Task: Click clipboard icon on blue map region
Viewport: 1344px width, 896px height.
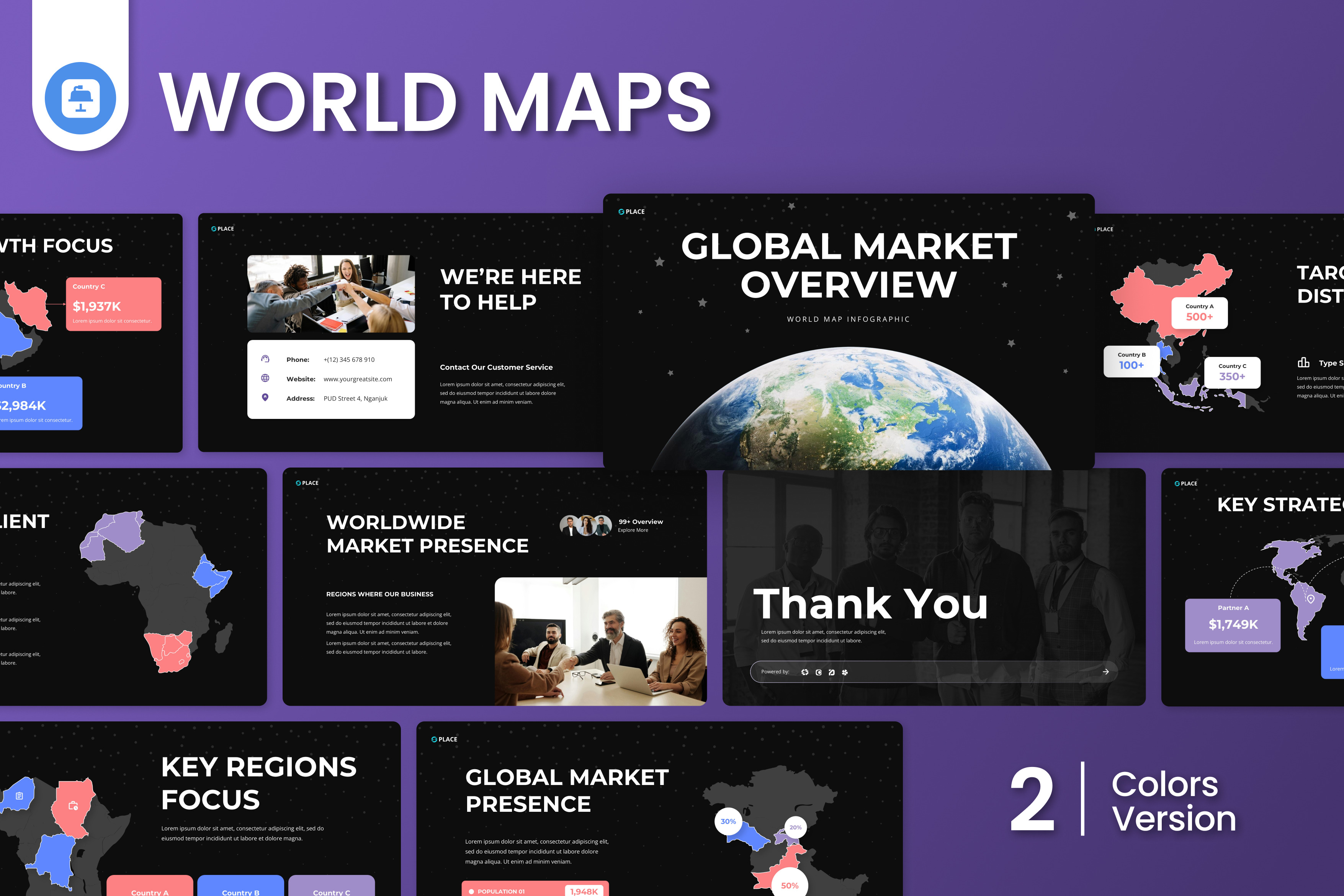Action: 20,795
